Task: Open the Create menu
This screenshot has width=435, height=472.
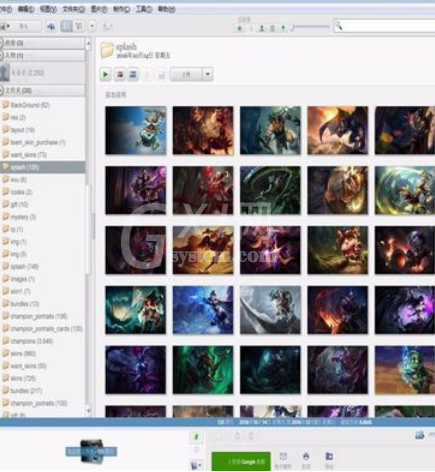Action: 121,9
